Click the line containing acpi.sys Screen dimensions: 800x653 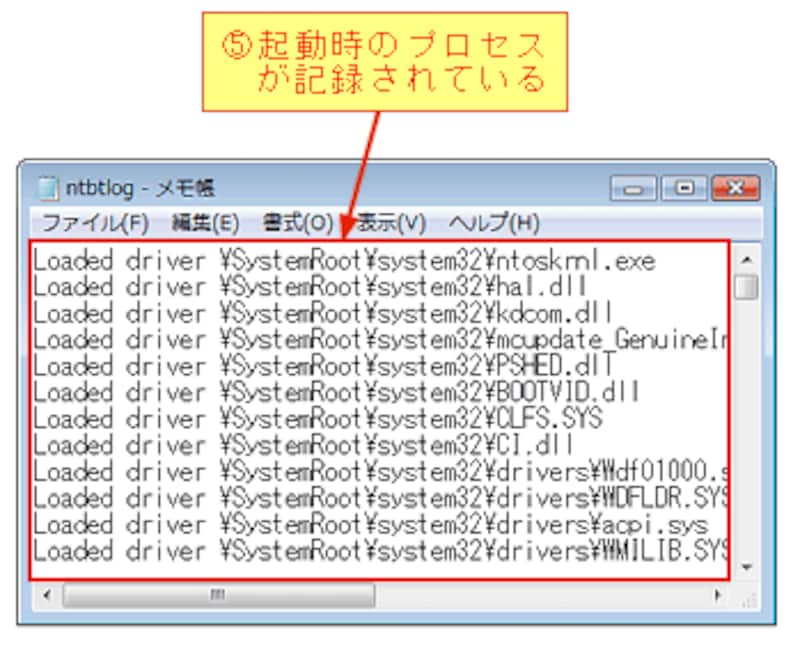(371, 525)
